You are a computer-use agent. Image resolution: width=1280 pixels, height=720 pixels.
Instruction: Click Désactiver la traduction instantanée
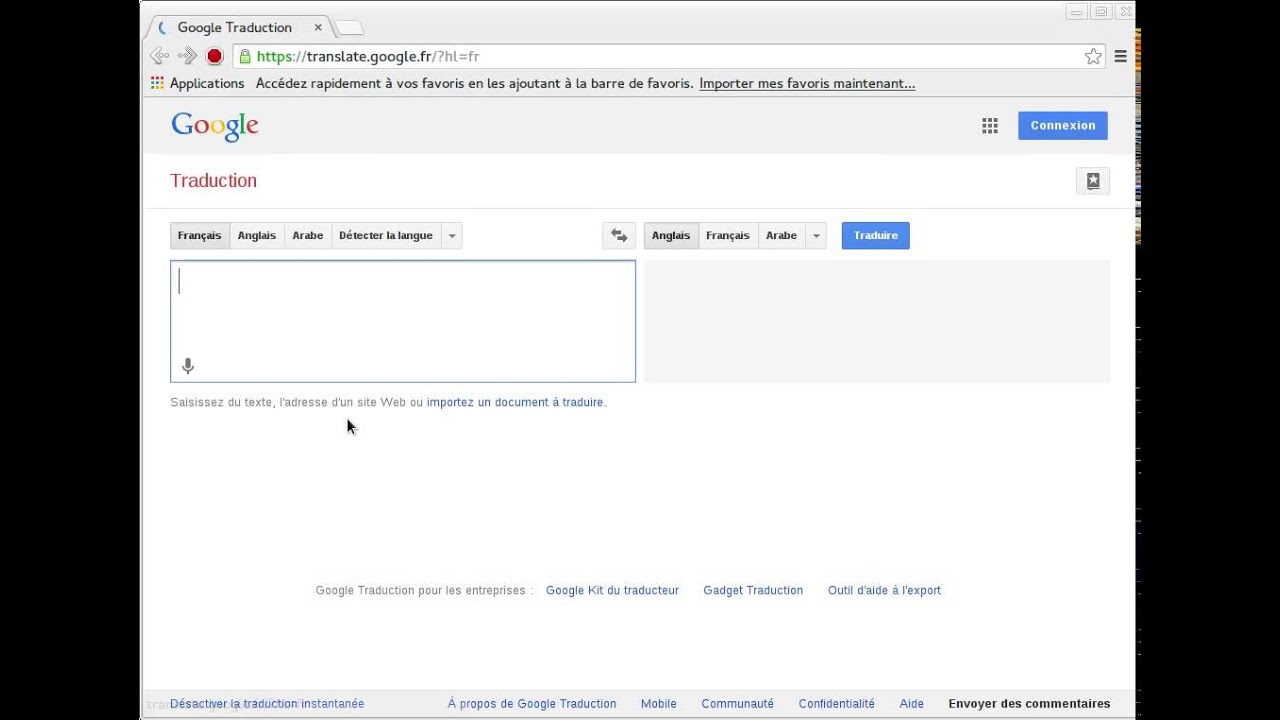pos(267,703)
